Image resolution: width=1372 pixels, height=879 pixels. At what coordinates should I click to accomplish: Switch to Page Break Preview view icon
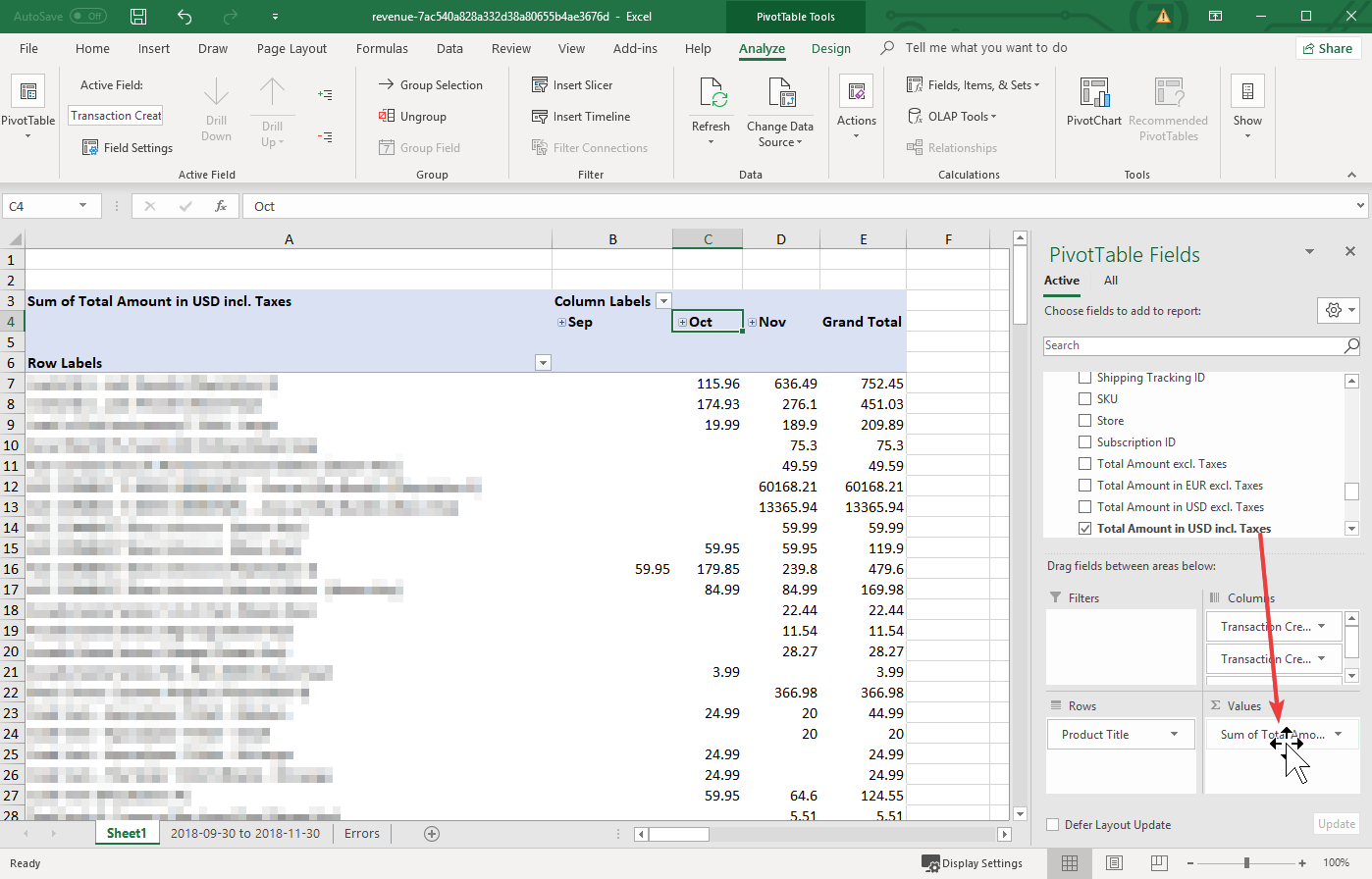(x=1158, y=863)
